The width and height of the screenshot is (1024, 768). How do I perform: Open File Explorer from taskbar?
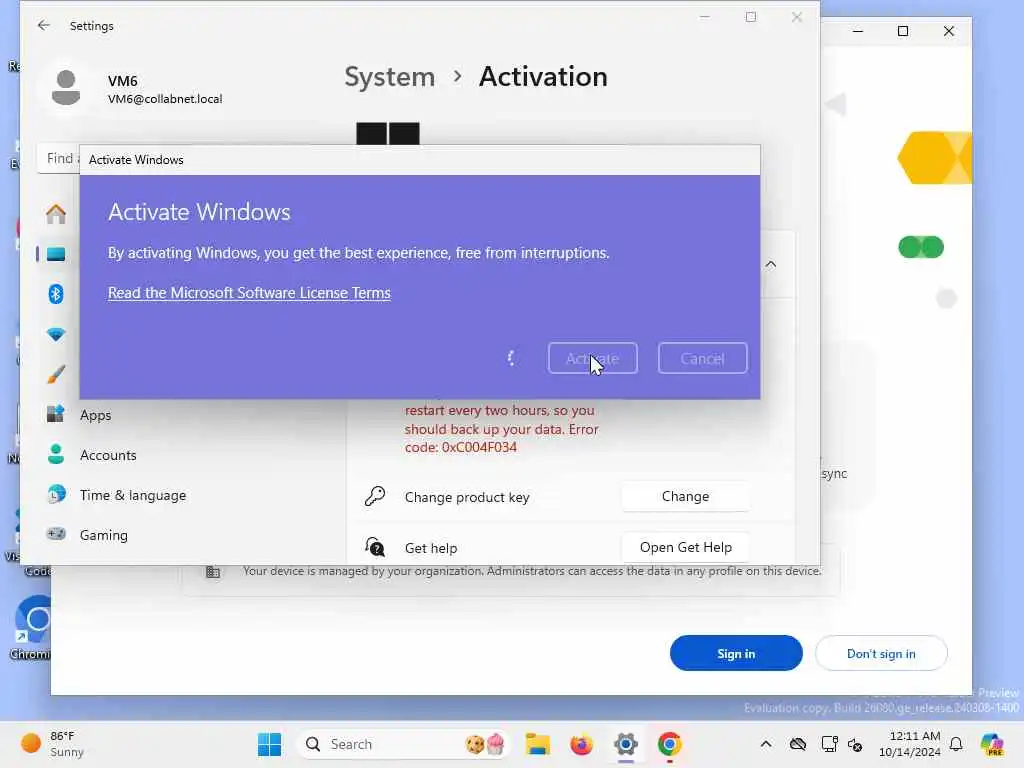click(538, 744)
